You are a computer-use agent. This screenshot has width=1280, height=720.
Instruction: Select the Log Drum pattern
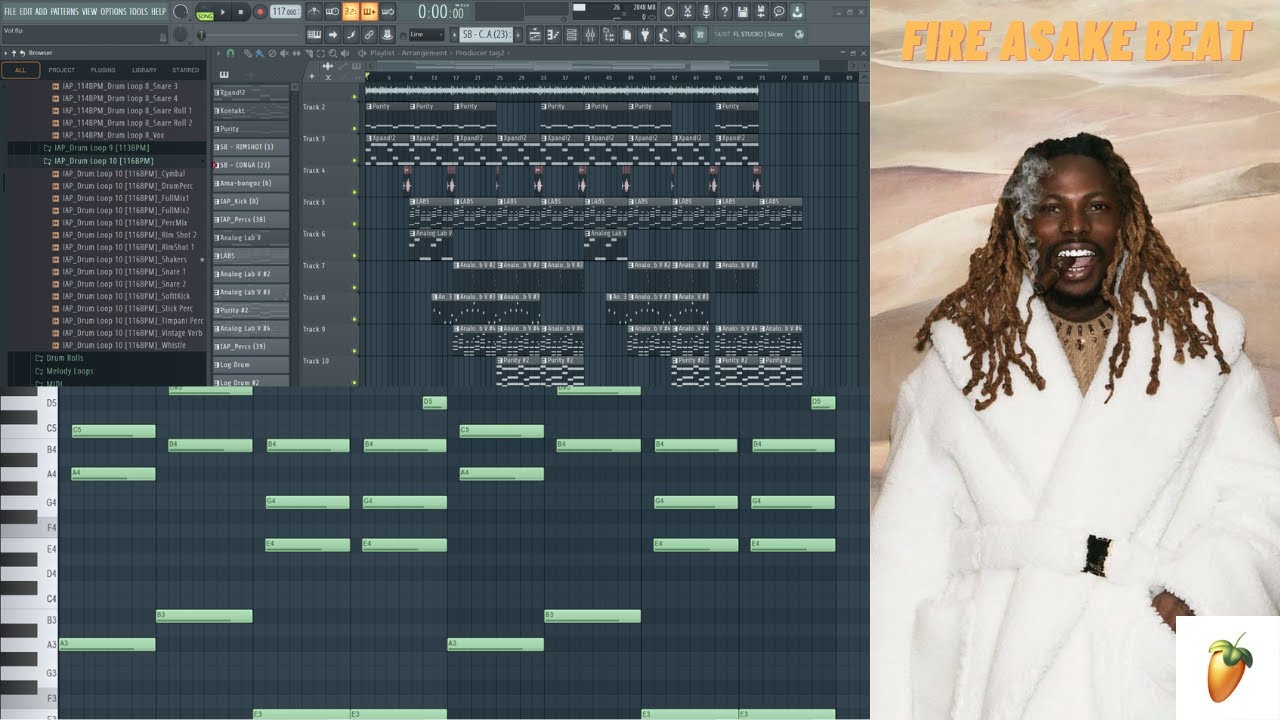(x=251, y=365)
